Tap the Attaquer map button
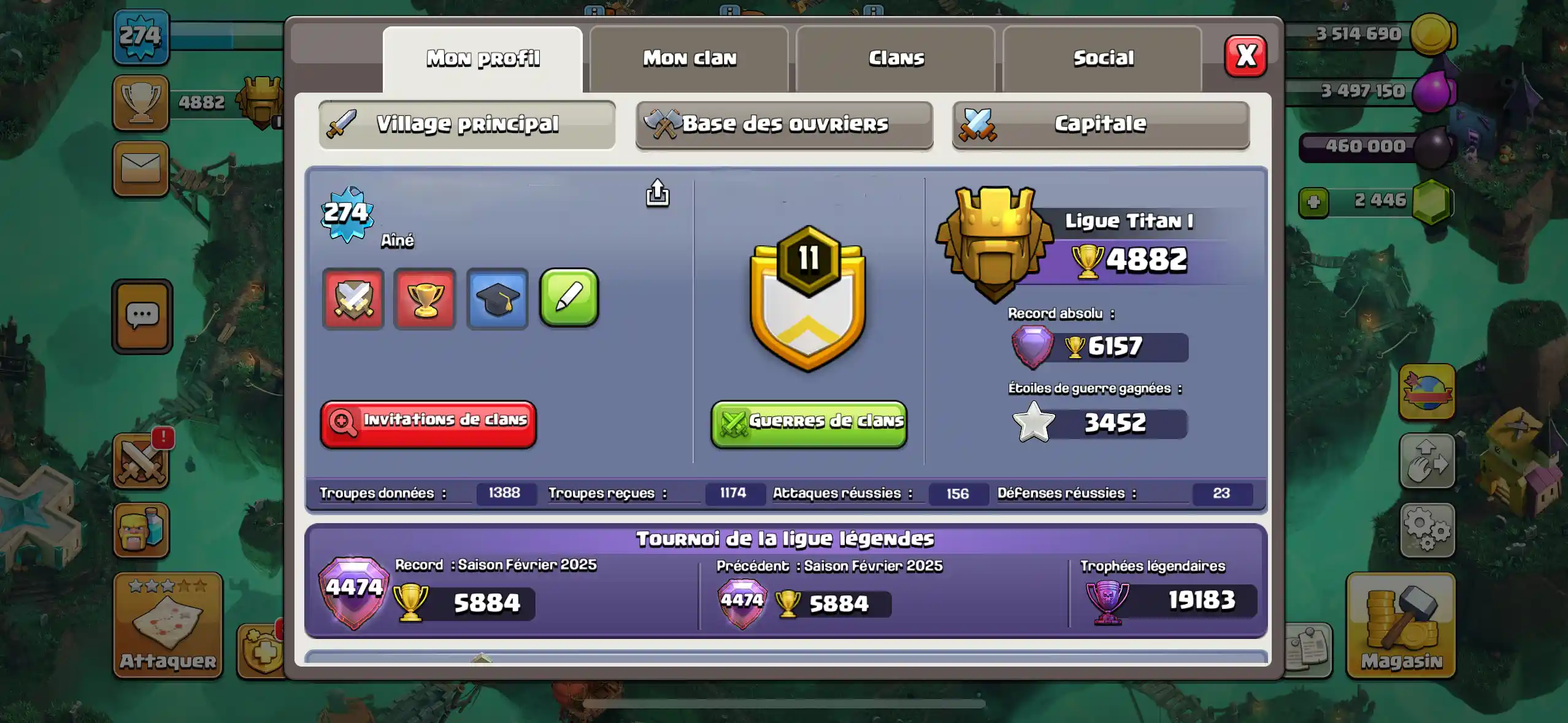 point(168,625)
